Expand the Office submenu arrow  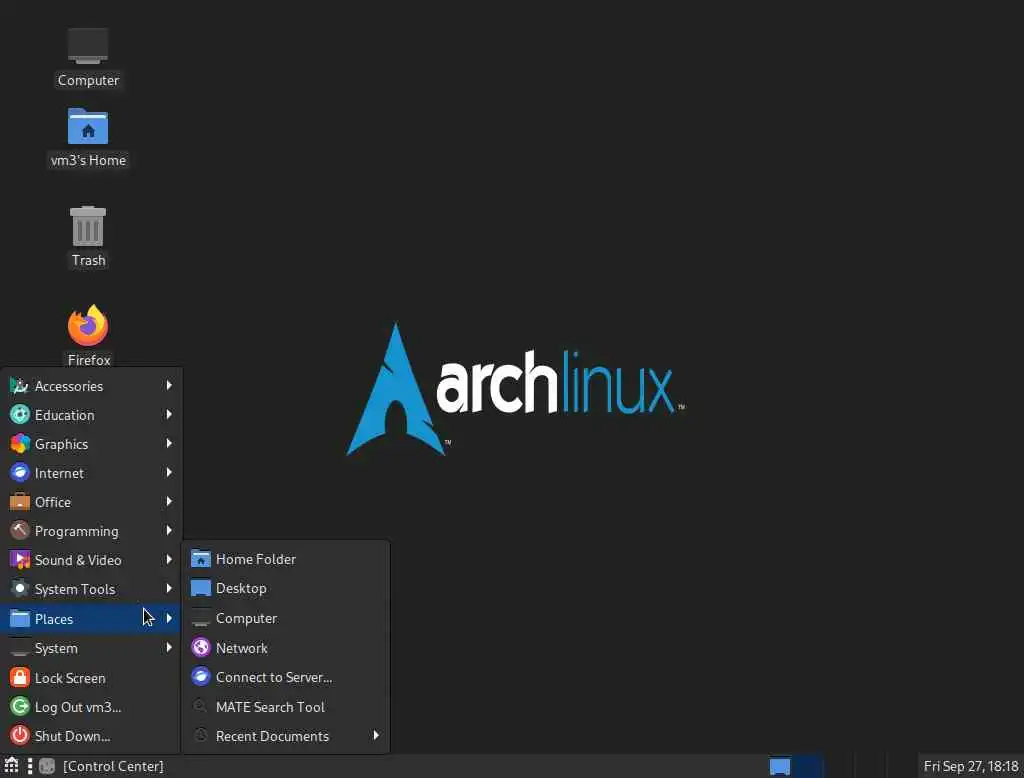[x=169, y=501]
